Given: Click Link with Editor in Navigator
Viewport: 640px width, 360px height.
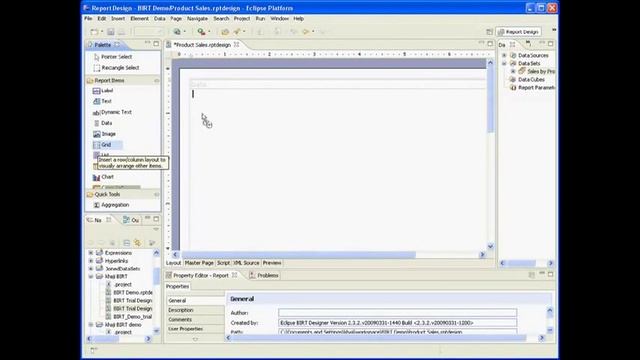Looking at the screenshot, I should point(138,243).
